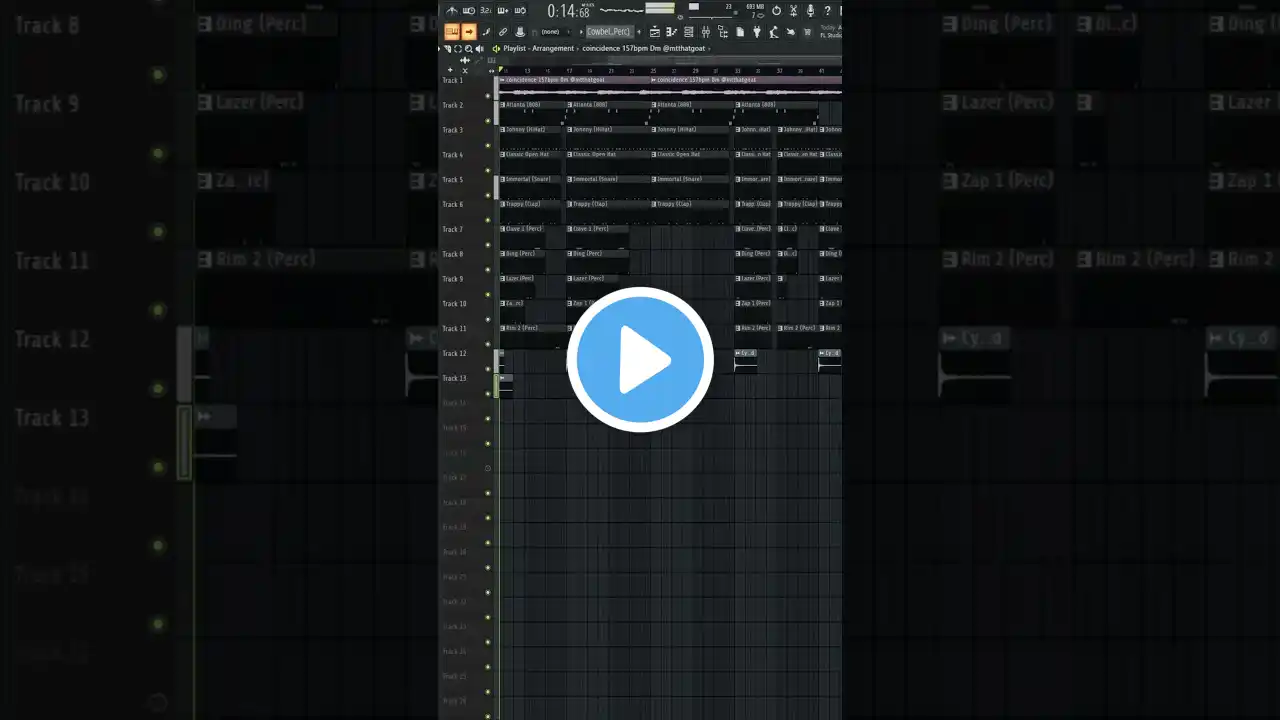
Task: Toggle the countdown before recording icon
Action: (x=485, y=11)
